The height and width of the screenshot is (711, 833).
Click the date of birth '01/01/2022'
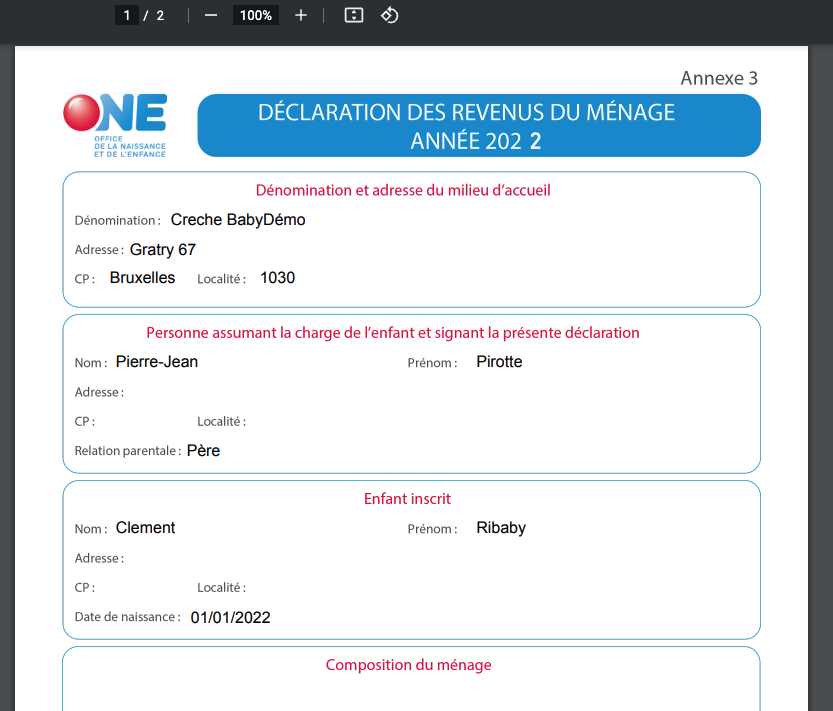[230, 618]
